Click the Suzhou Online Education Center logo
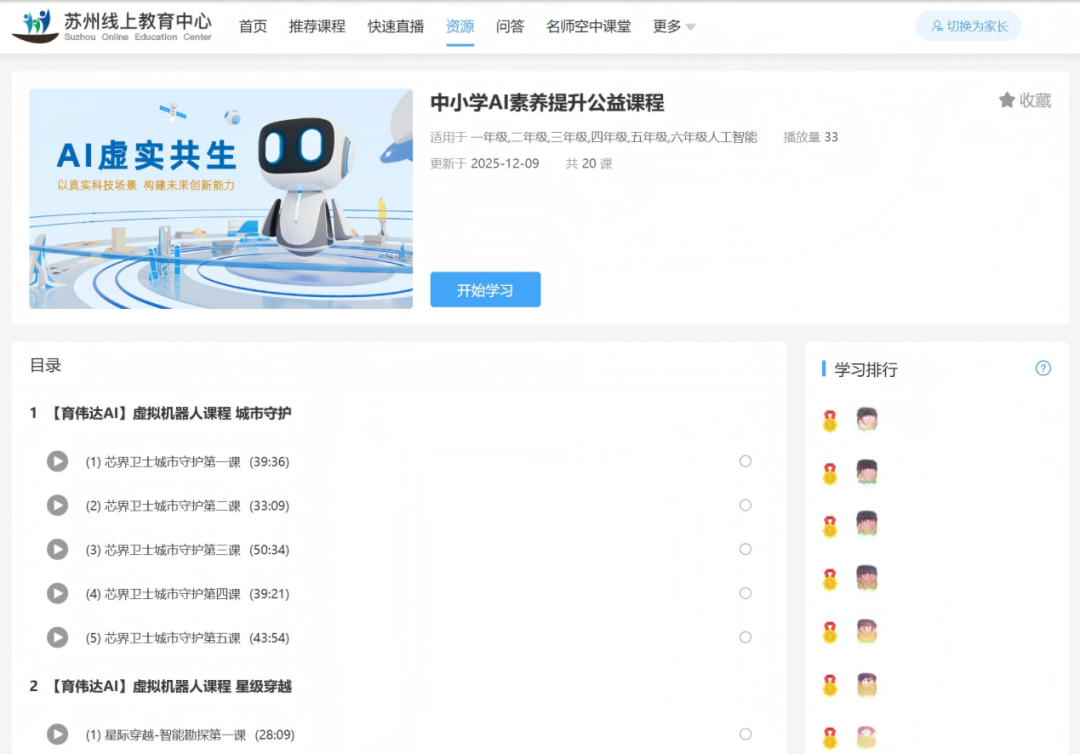Viewport: 1080px width, 754px height. 112,26
